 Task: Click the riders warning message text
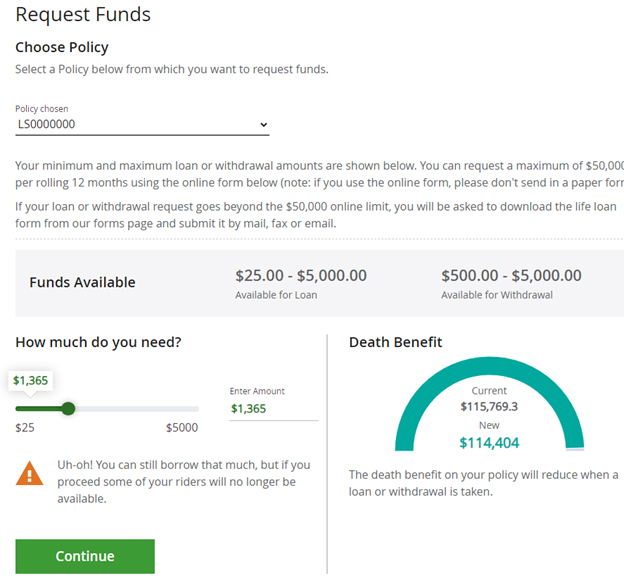pos(183,482)
